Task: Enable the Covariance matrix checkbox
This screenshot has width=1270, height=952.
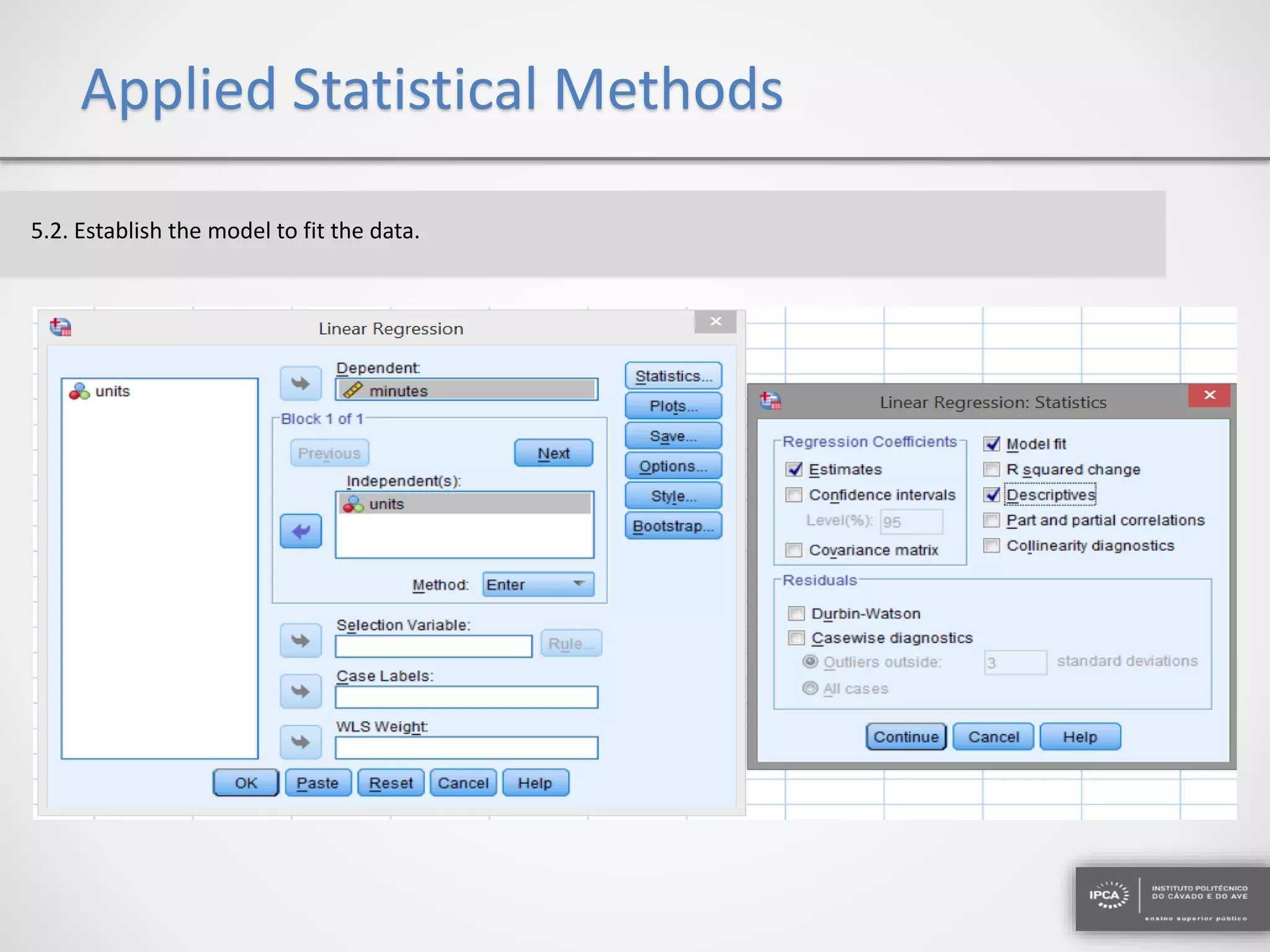Action: tap(794, 550)
